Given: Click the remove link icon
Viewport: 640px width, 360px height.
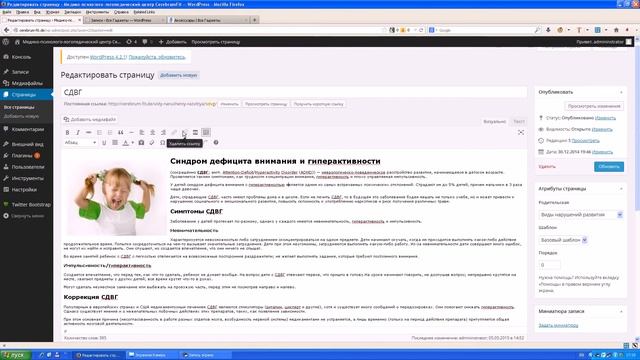Looking at the screenshot, I should point(184,132).
